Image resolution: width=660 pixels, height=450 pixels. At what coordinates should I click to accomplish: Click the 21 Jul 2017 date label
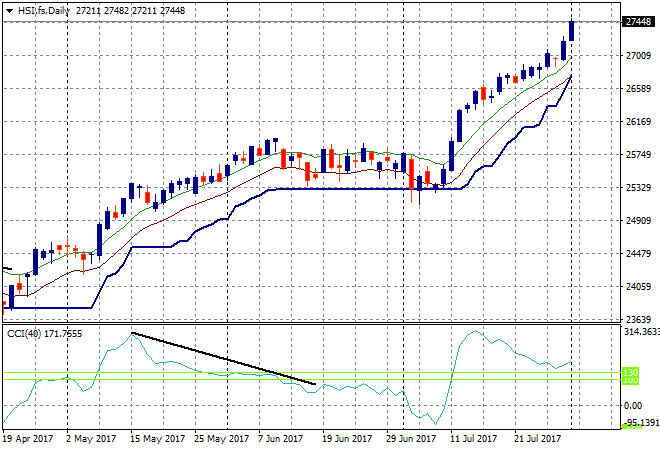(x=540, y=438)
